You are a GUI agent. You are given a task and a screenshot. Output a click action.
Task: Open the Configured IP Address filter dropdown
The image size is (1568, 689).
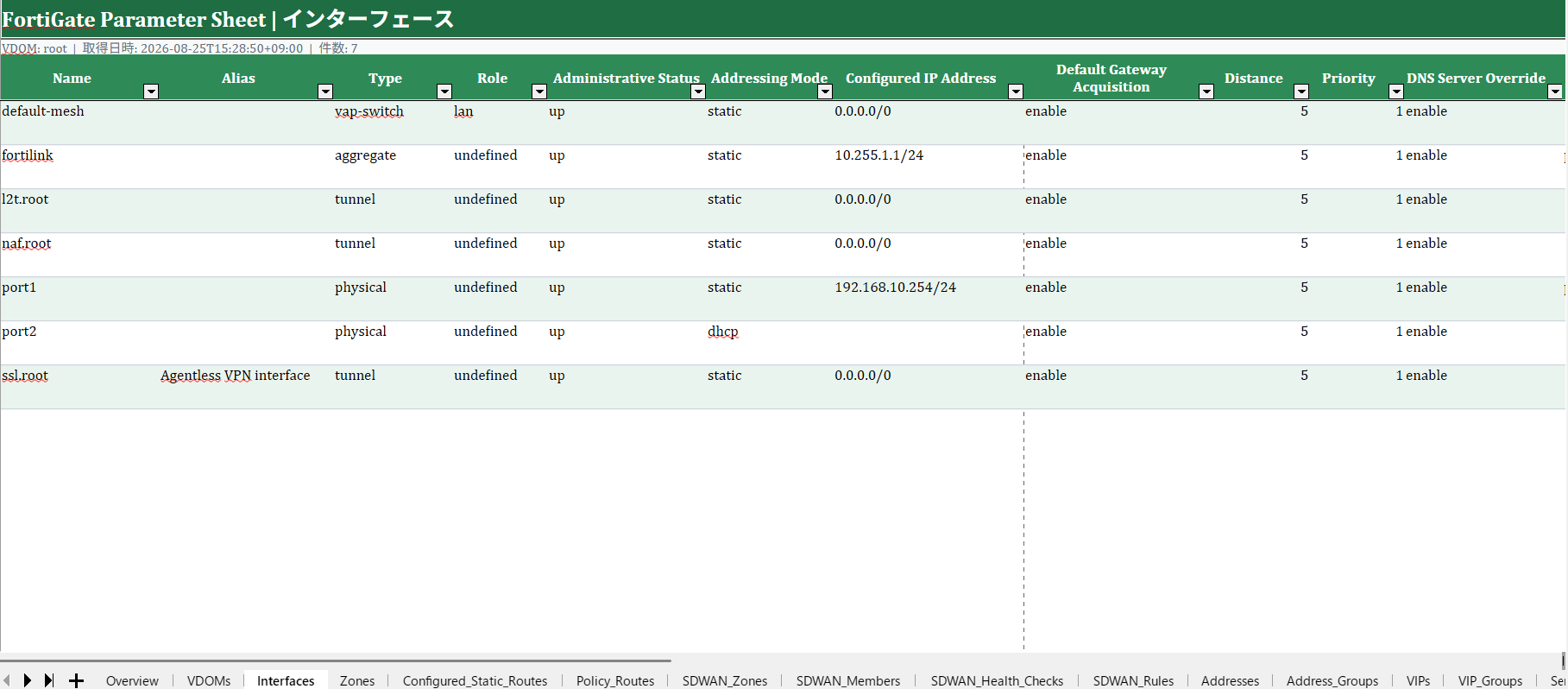coord(1016,92)
